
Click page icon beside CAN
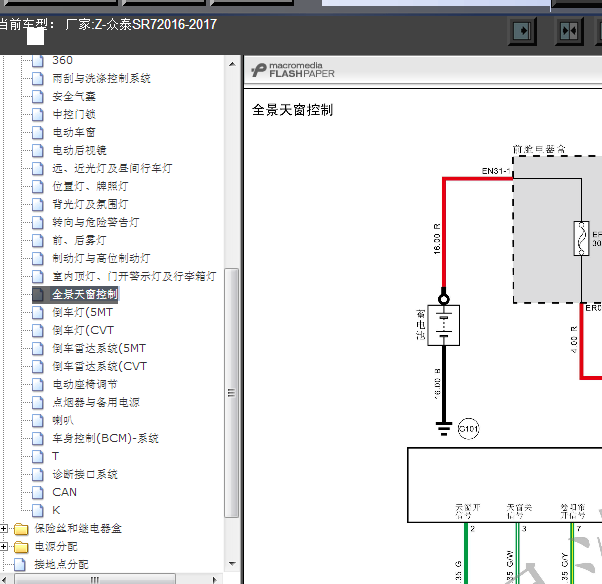[38, 493]
